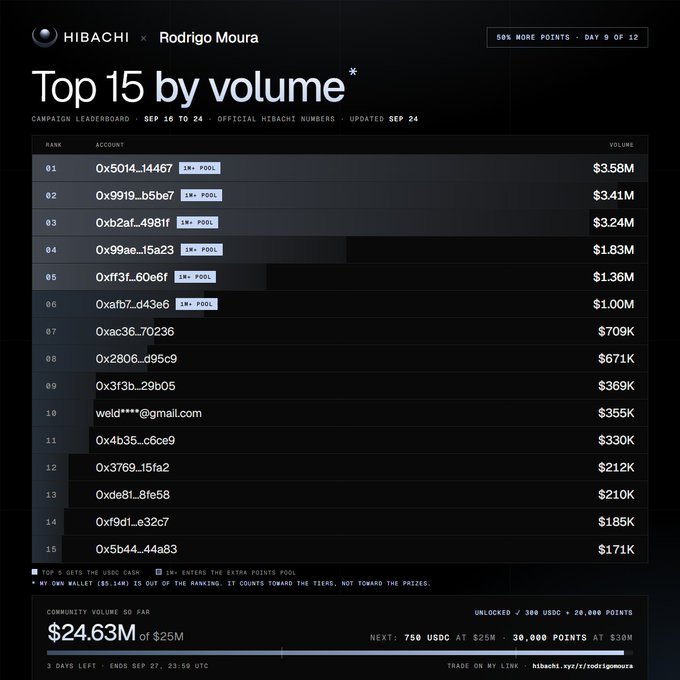Select account 0xde81...8fe58

coord(133,495)
